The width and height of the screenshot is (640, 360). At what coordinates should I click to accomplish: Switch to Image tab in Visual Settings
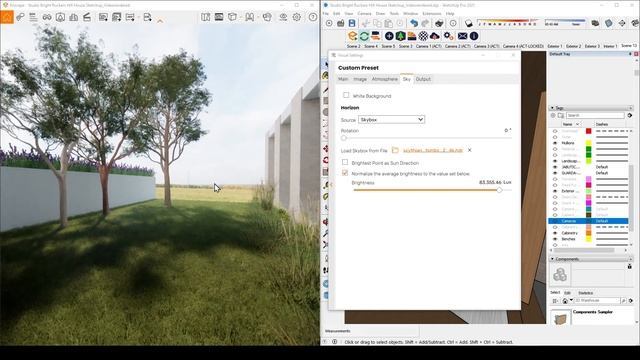tap(360, 79)
